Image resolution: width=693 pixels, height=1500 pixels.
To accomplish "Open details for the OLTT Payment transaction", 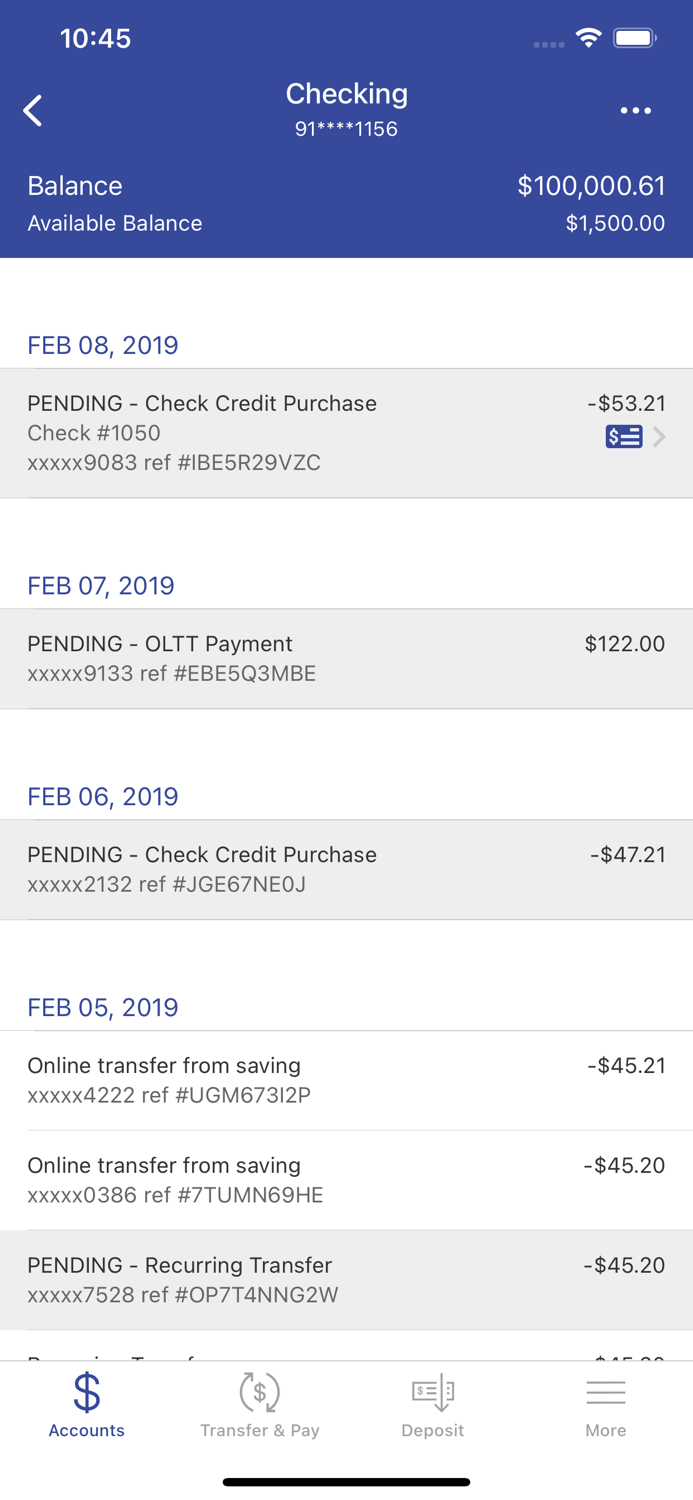I will [346, 657].
